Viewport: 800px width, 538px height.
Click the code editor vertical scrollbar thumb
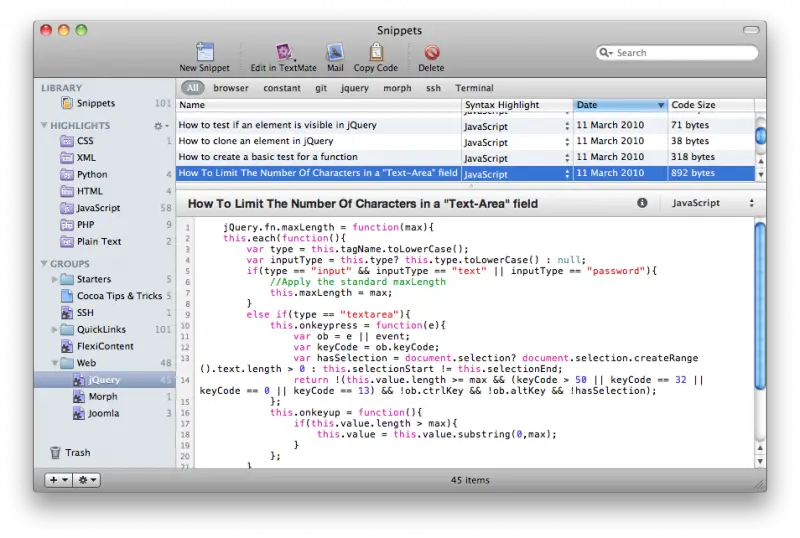[760, 305]
